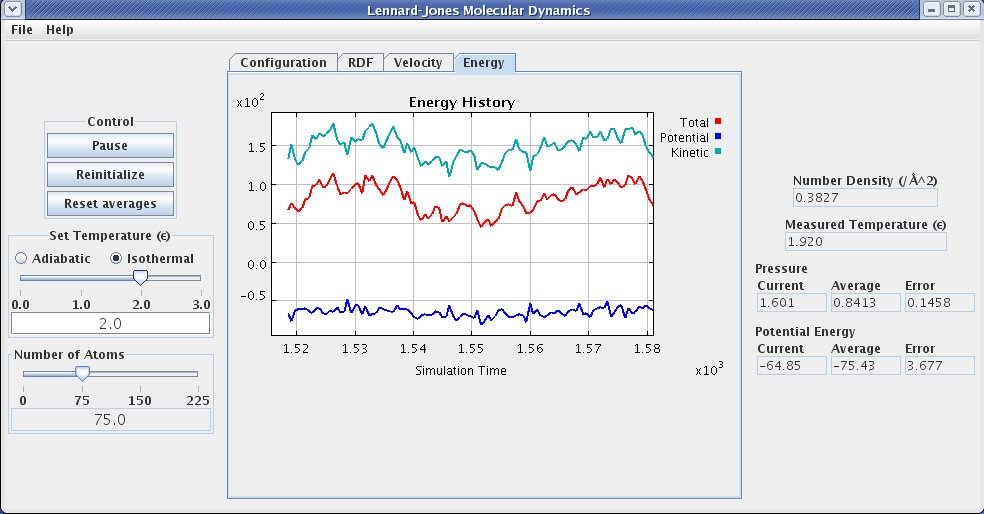This screenshot has width=984, height=514.
Task: Click the Number of Atoms slider thumb
Action: [x=82, y=373]
